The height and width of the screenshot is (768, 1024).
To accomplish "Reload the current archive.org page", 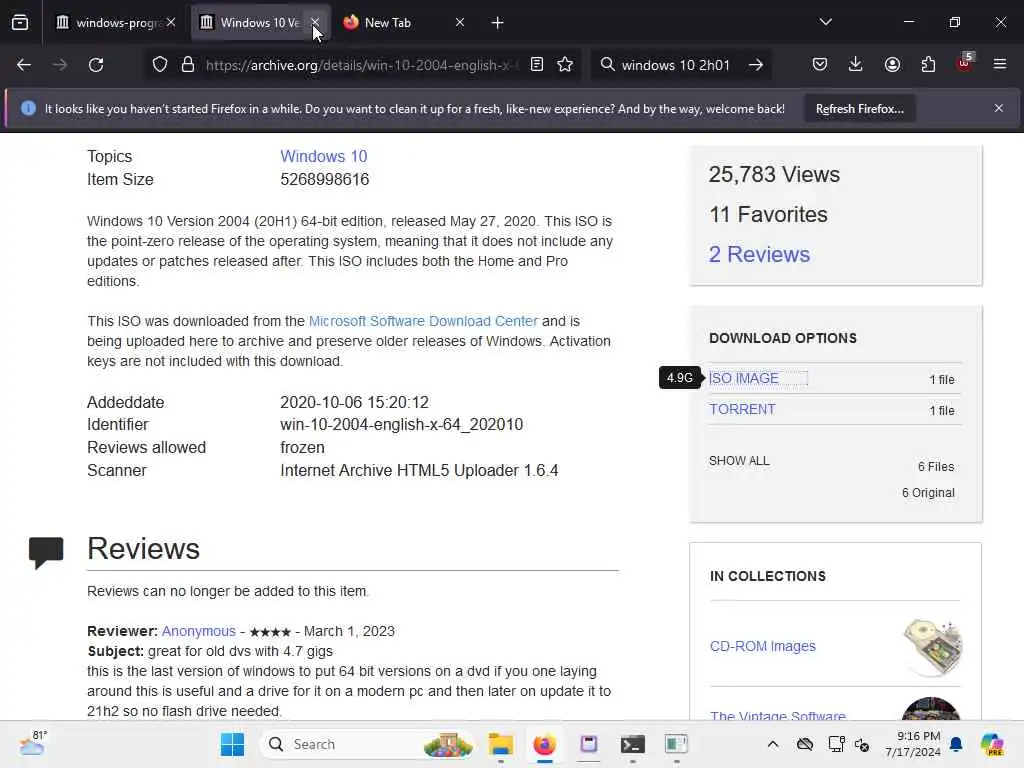I will tap(96, 65).
